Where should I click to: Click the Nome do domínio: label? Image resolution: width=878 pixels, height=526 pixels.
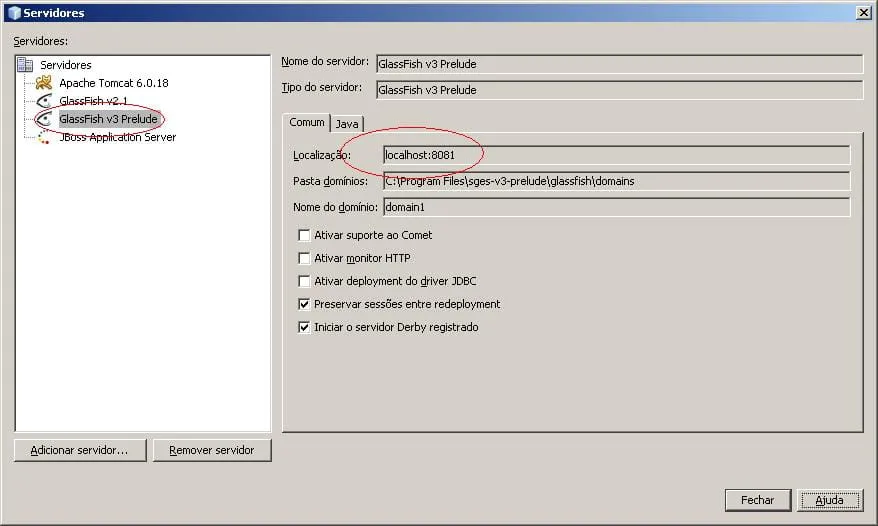click(335, 207)
